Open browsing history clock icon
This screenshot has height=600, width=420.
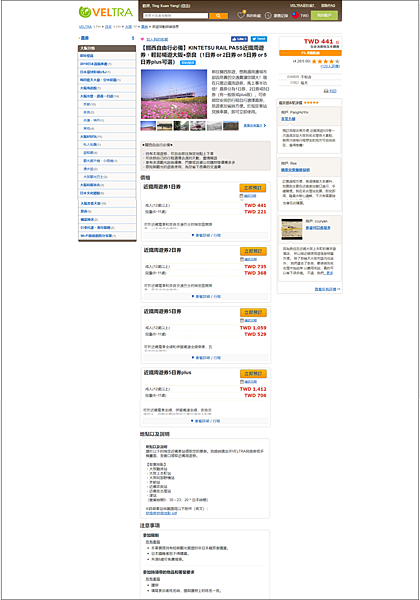pos(268,15)
